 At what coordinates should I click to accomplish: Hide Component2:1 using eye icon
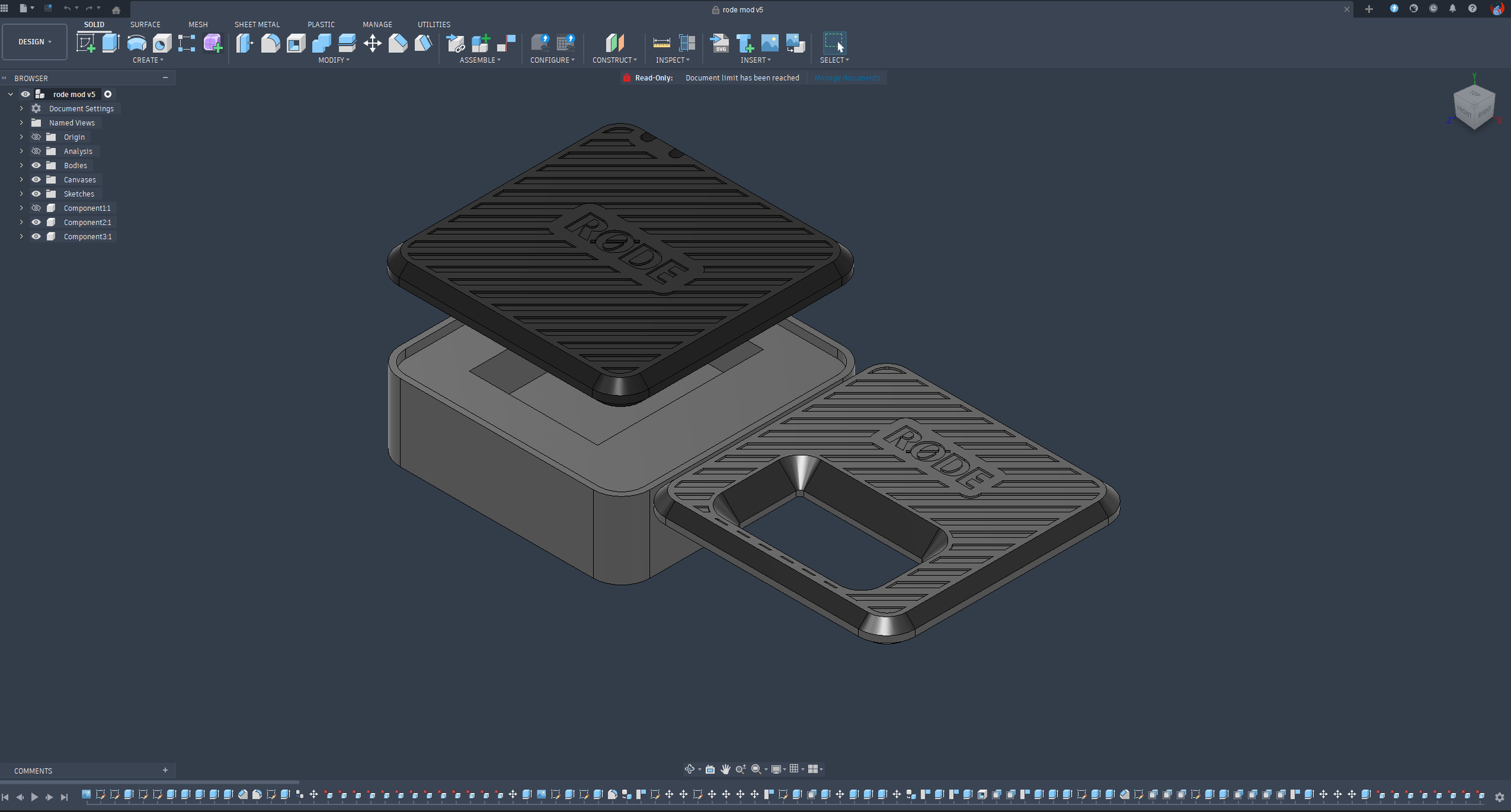36,222
